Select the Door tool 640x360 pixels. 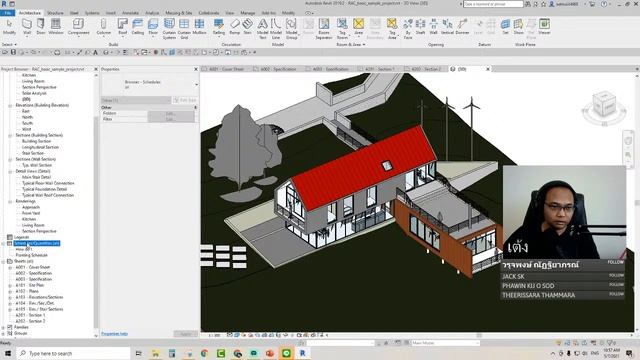(41, 27)
